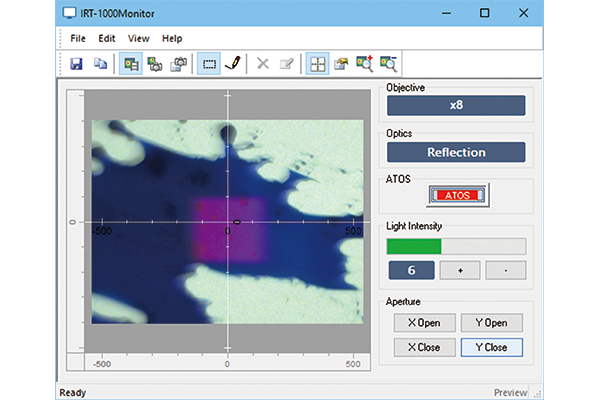Toggle the crosshair grid display button
The image size is (600, 400).
point(316,63)
